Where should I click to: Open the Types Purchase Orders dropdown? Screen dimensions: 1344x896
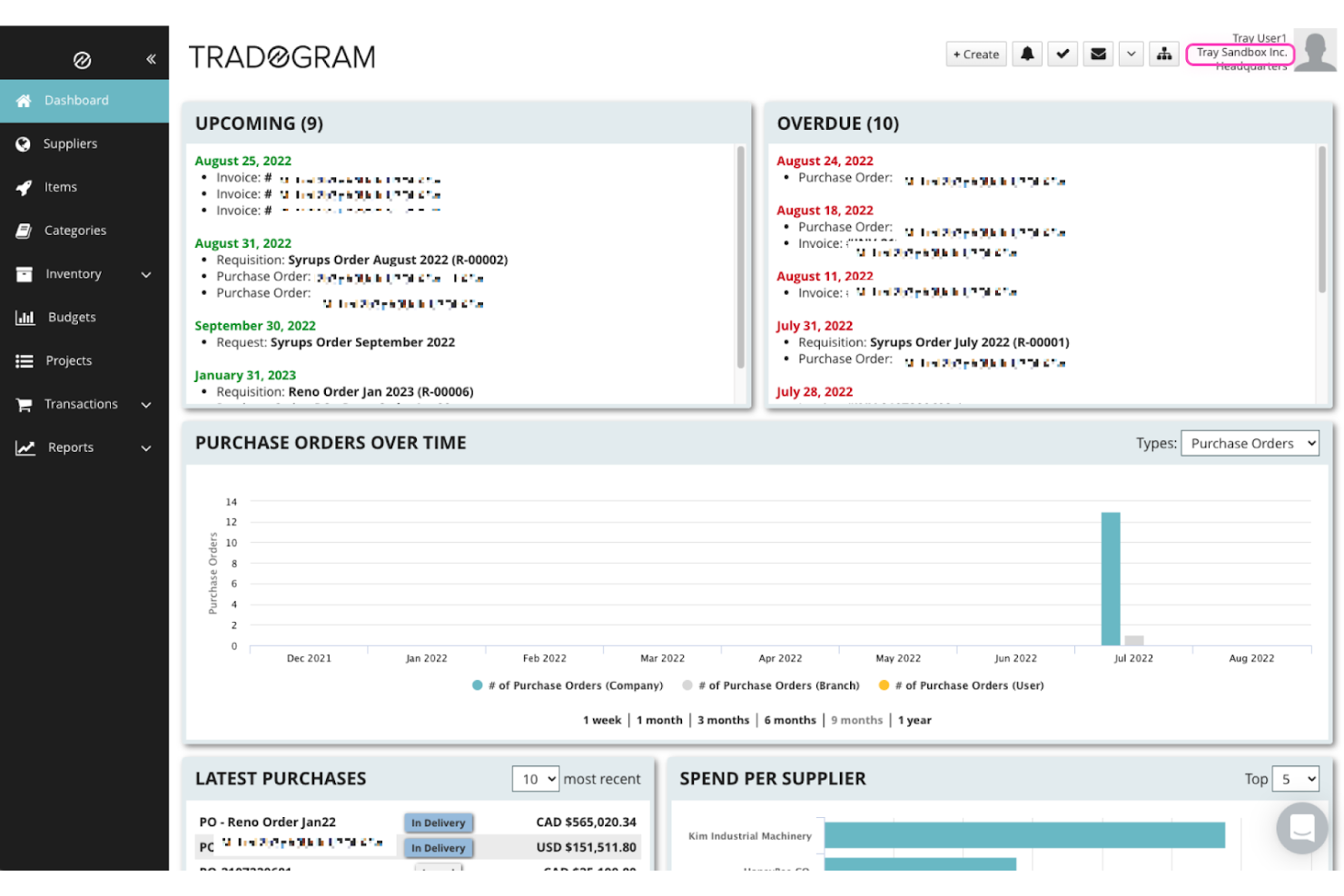point(1250,444)
